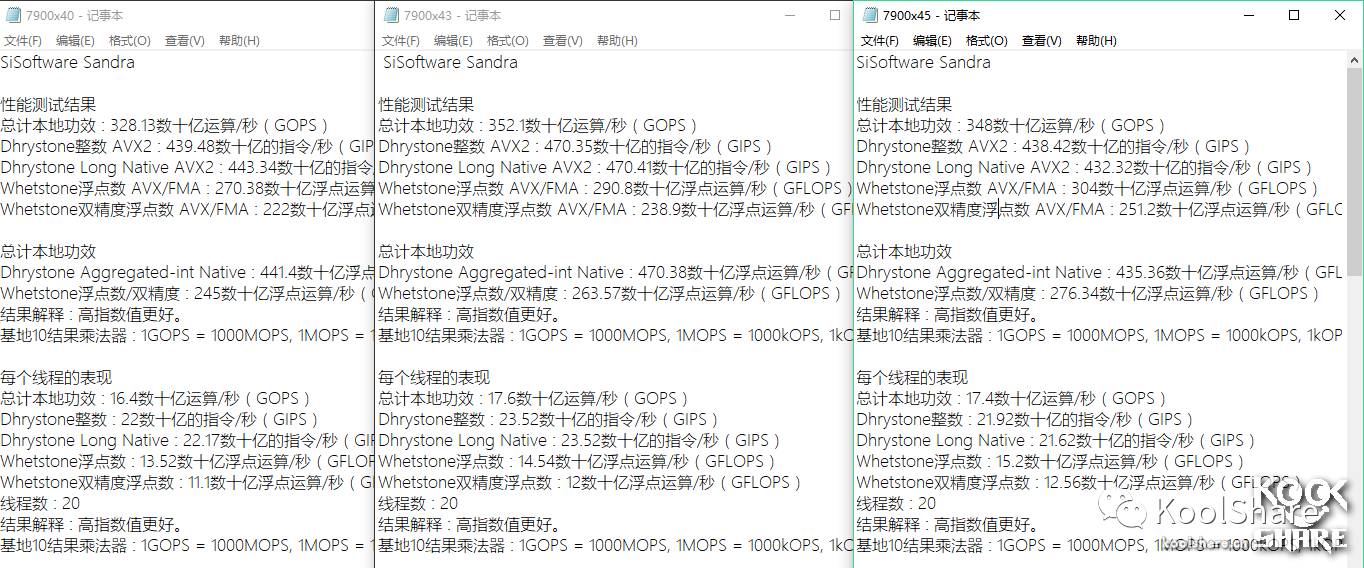Close the 7900x45 Notepad window
The image size is (1364, 568).
1340,15
